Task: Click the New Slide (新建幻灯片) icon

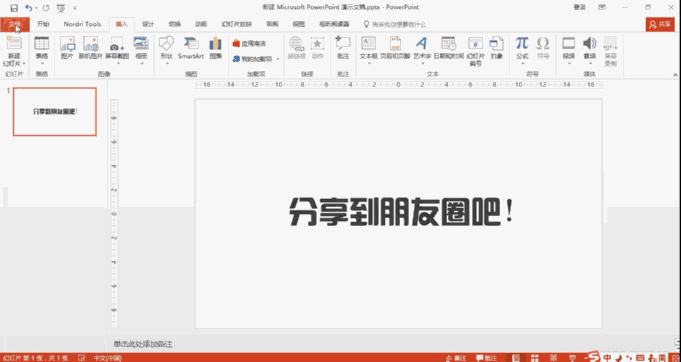Action: (x=14, y=43)
